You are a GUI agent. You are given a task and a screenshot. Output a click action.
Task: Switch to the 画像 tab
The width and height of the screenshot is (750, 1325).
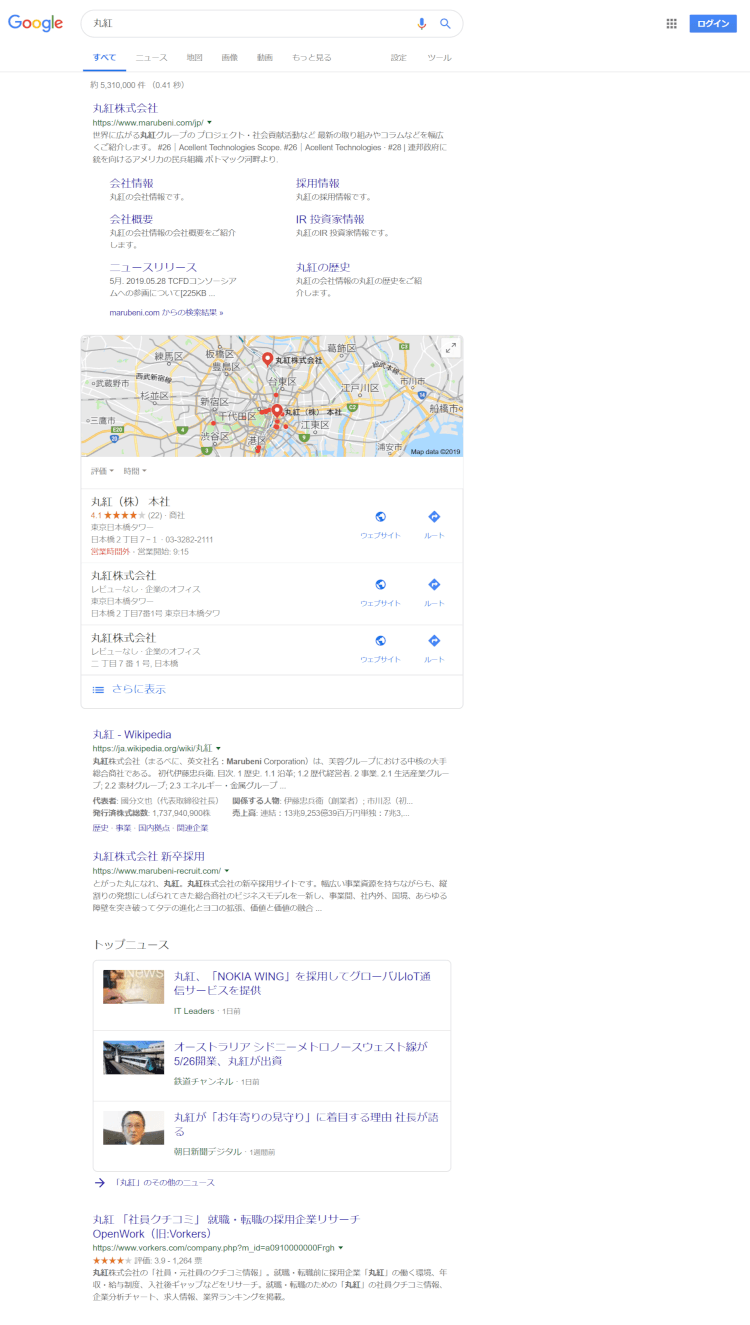[x=229, y=58]
